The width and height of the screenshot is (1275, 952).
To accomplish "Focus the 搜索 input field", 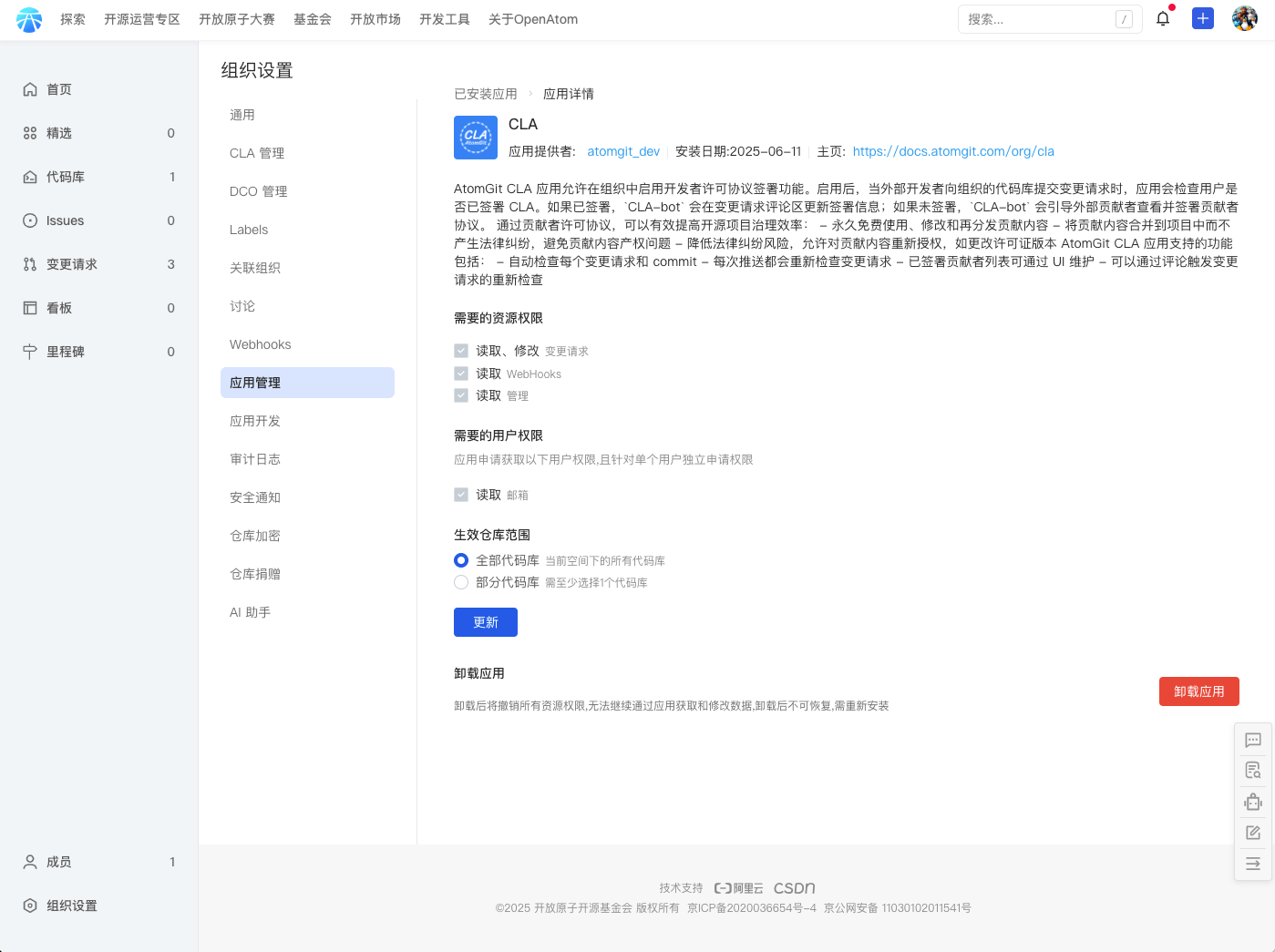I will point(1037,19).
